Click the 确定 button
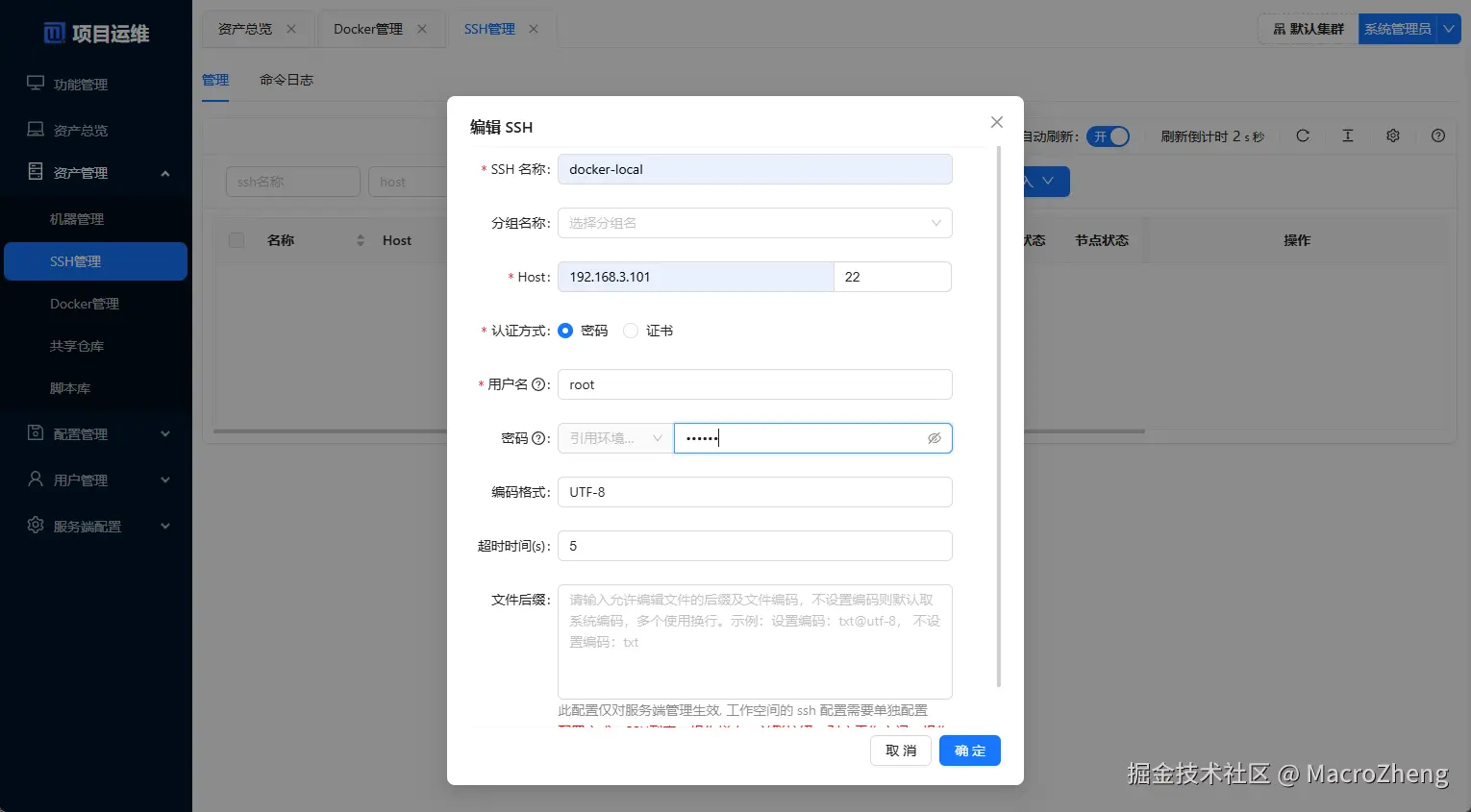Image resolution: width=1471 pixels, height=812 pixels. coord(970,750)
